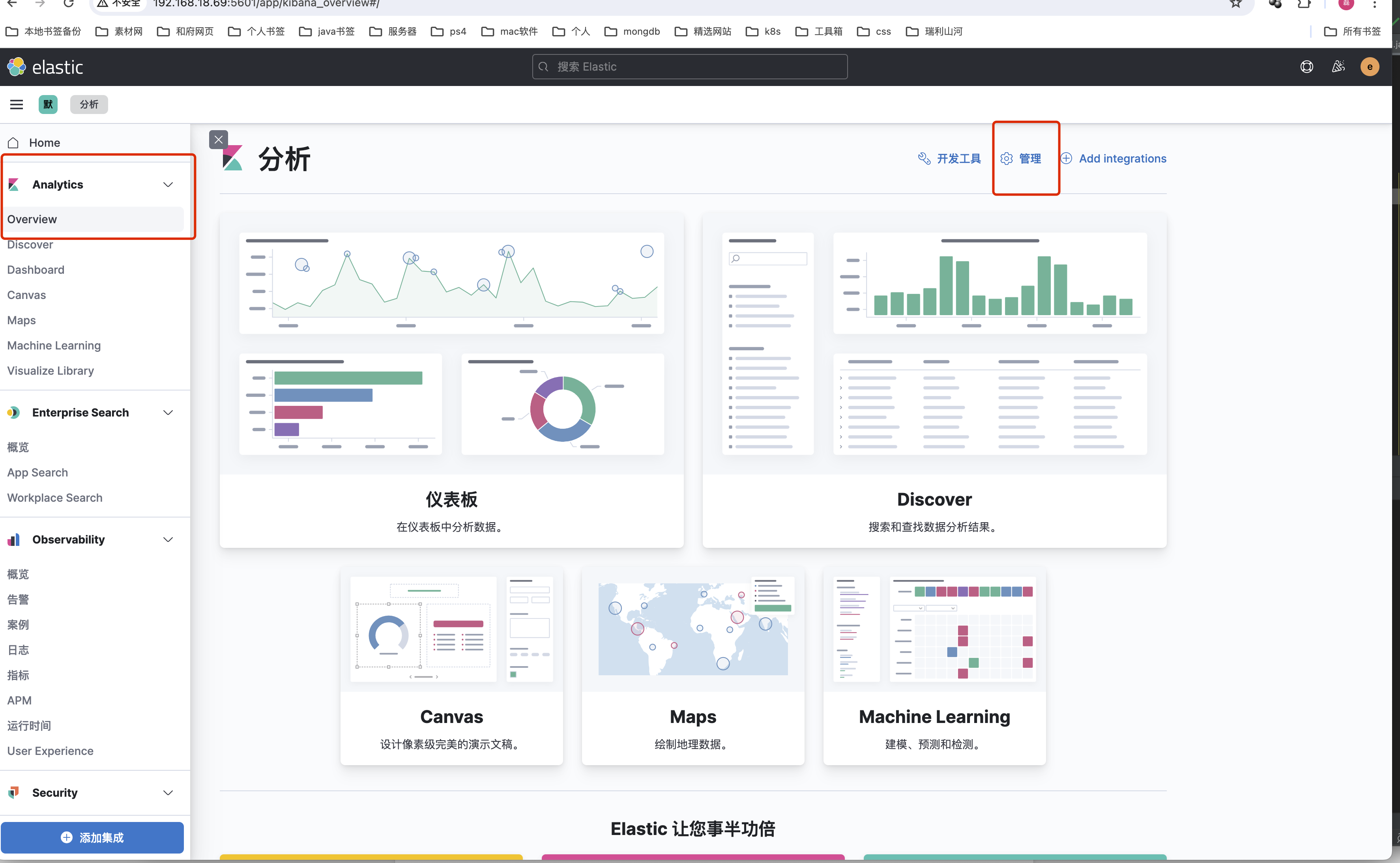
Task: Collapse the Enterprise Search section chevron
Action: pos(168,412)
